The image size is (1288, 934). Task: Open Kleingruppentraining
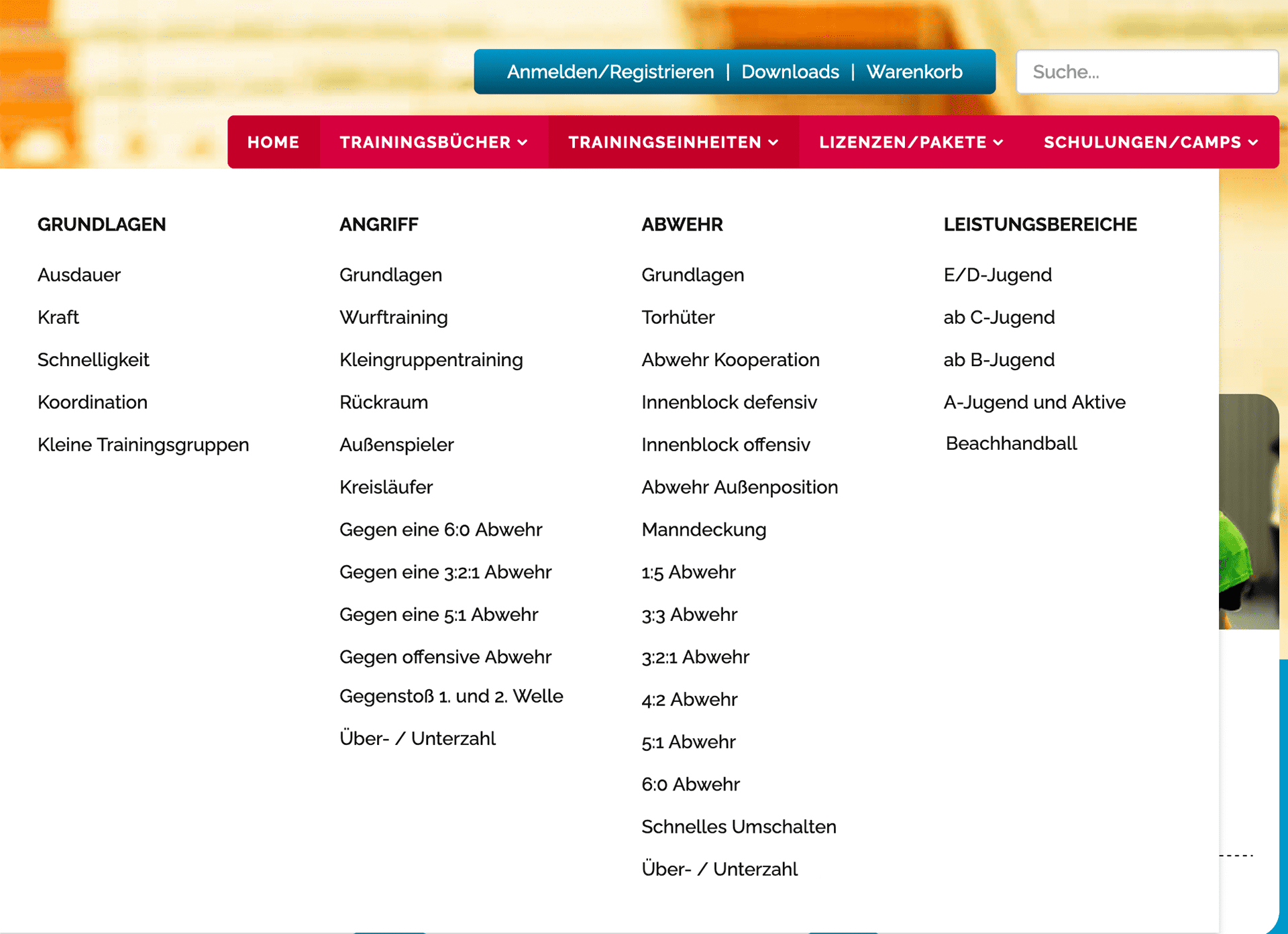click(431, 360)
